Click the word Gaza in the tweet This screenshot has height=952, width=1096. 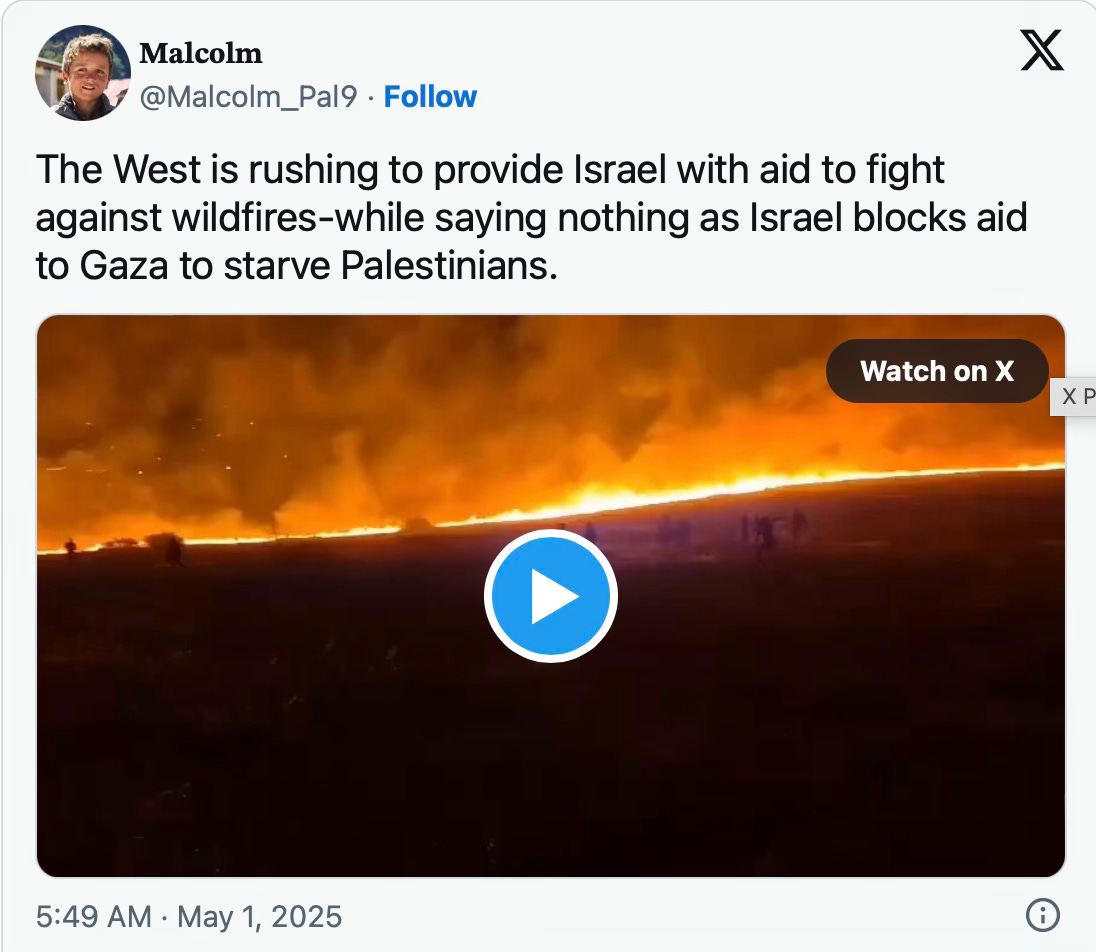pyautogui.click(x=124, y=266)
